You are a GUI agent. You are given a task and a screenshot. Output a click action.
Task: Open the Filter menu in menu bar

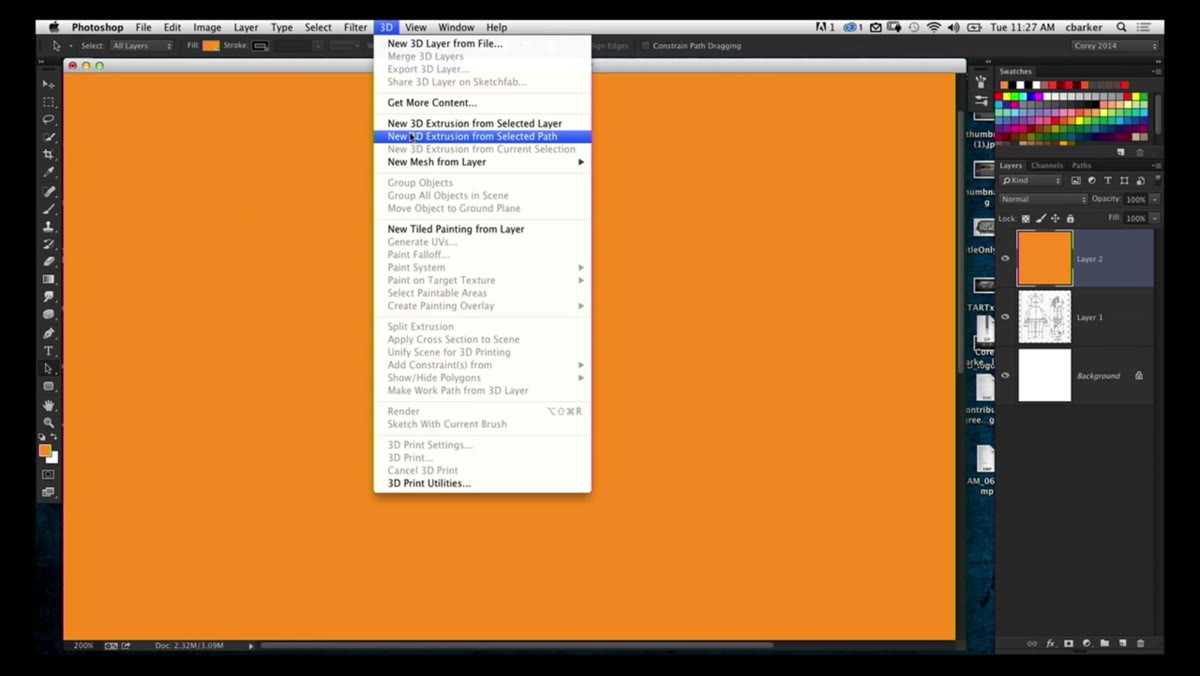355,27
